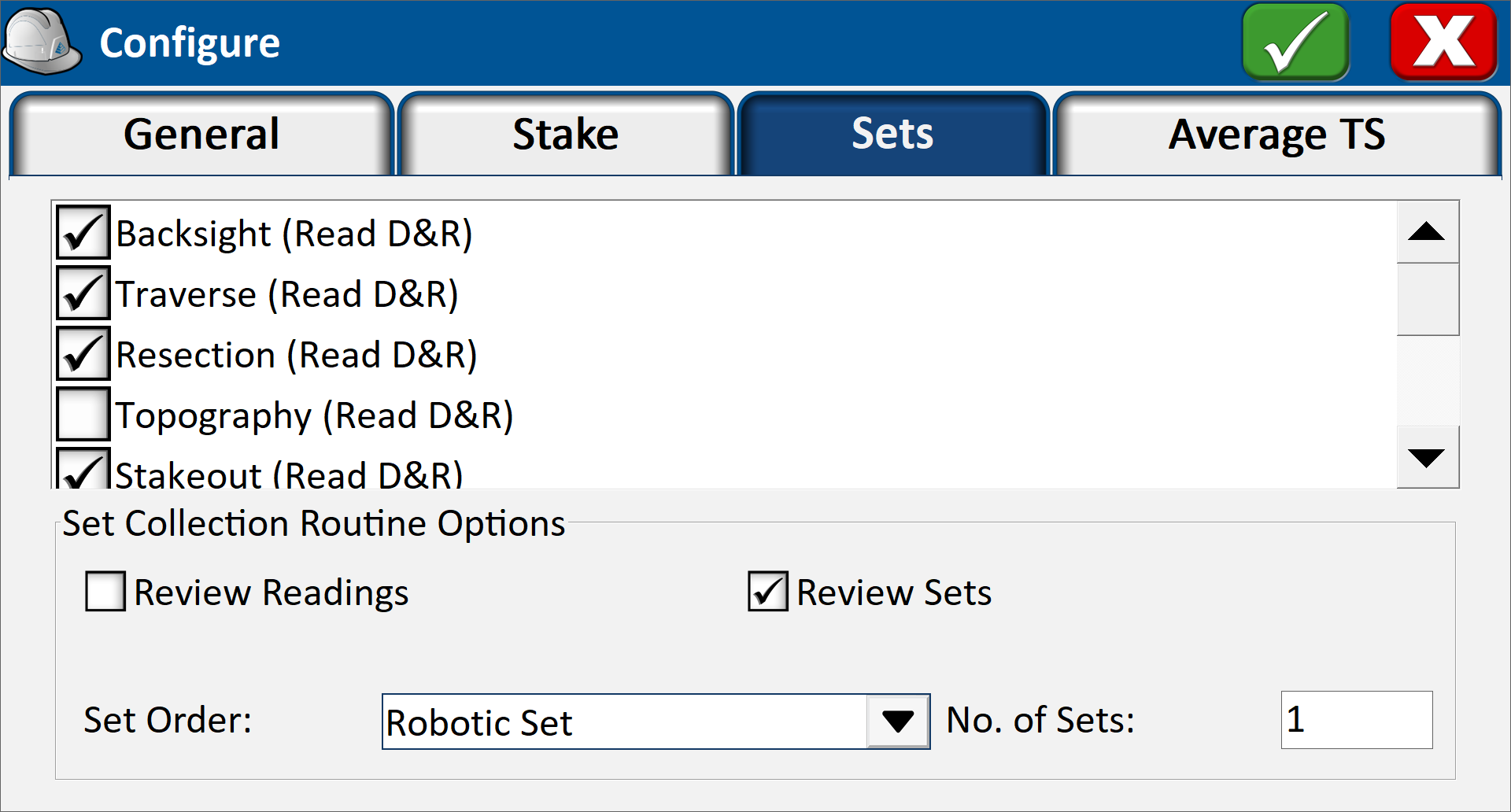The image size is (1511, 812).
Task: Switch to the General tab
Action: (x=201, y=134)
